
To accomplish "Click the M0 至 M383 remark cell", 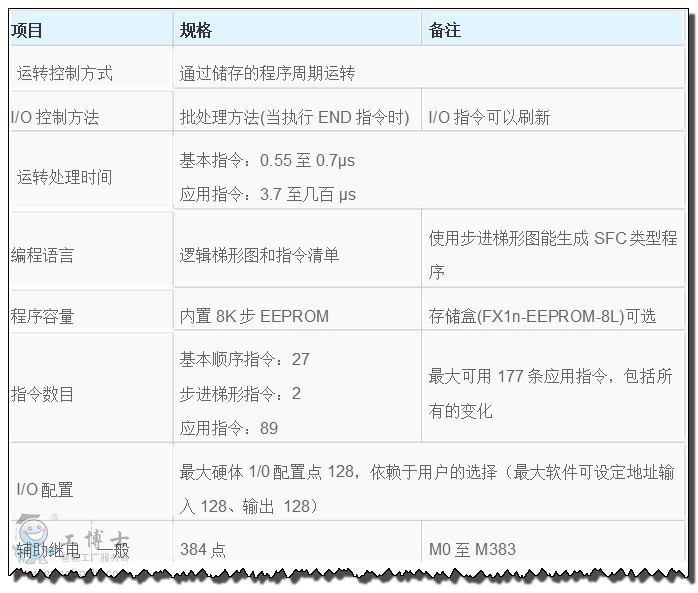I will 472,549.
